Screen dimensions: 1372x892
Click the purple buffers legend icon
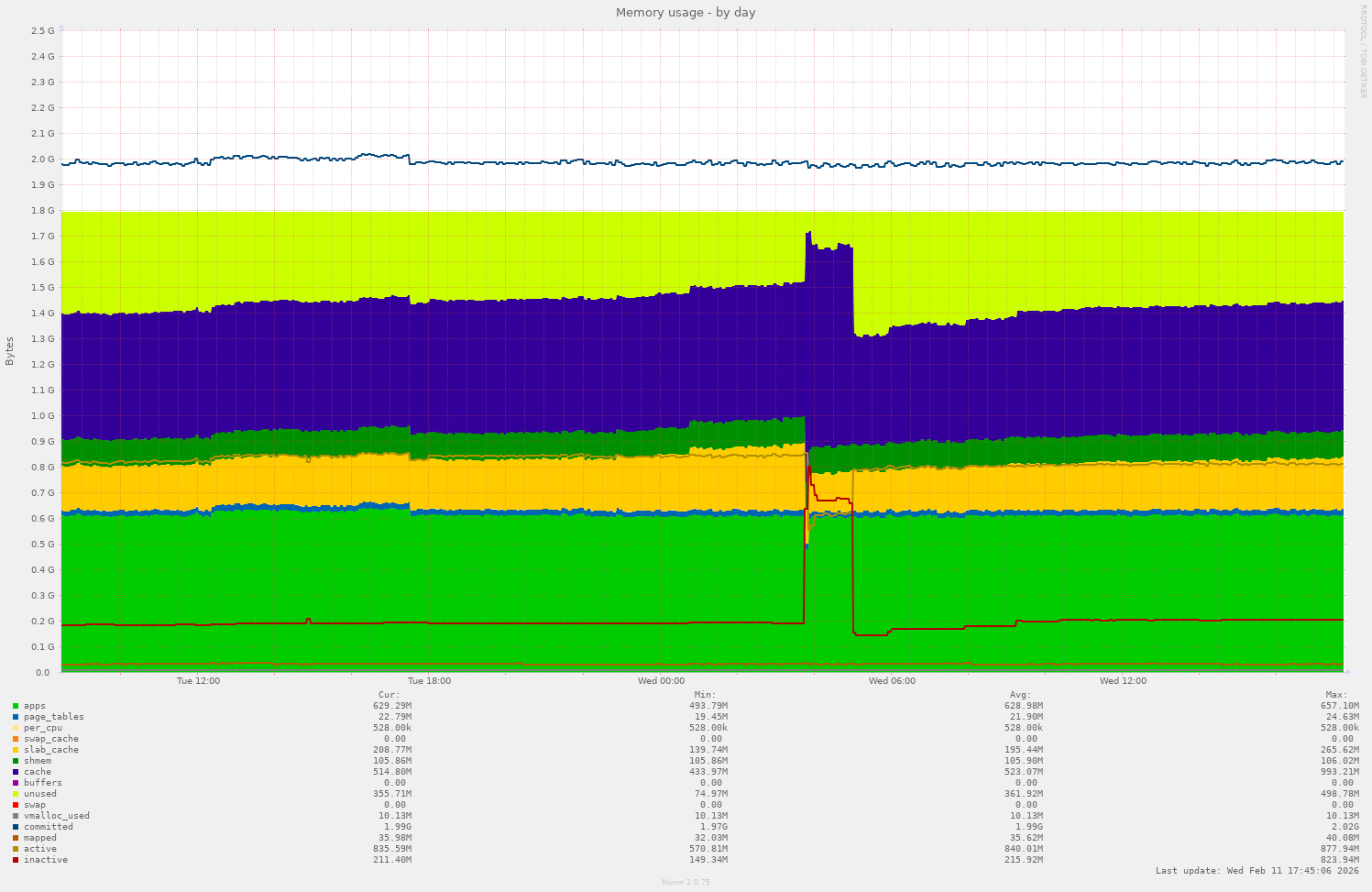click(15, 782)
